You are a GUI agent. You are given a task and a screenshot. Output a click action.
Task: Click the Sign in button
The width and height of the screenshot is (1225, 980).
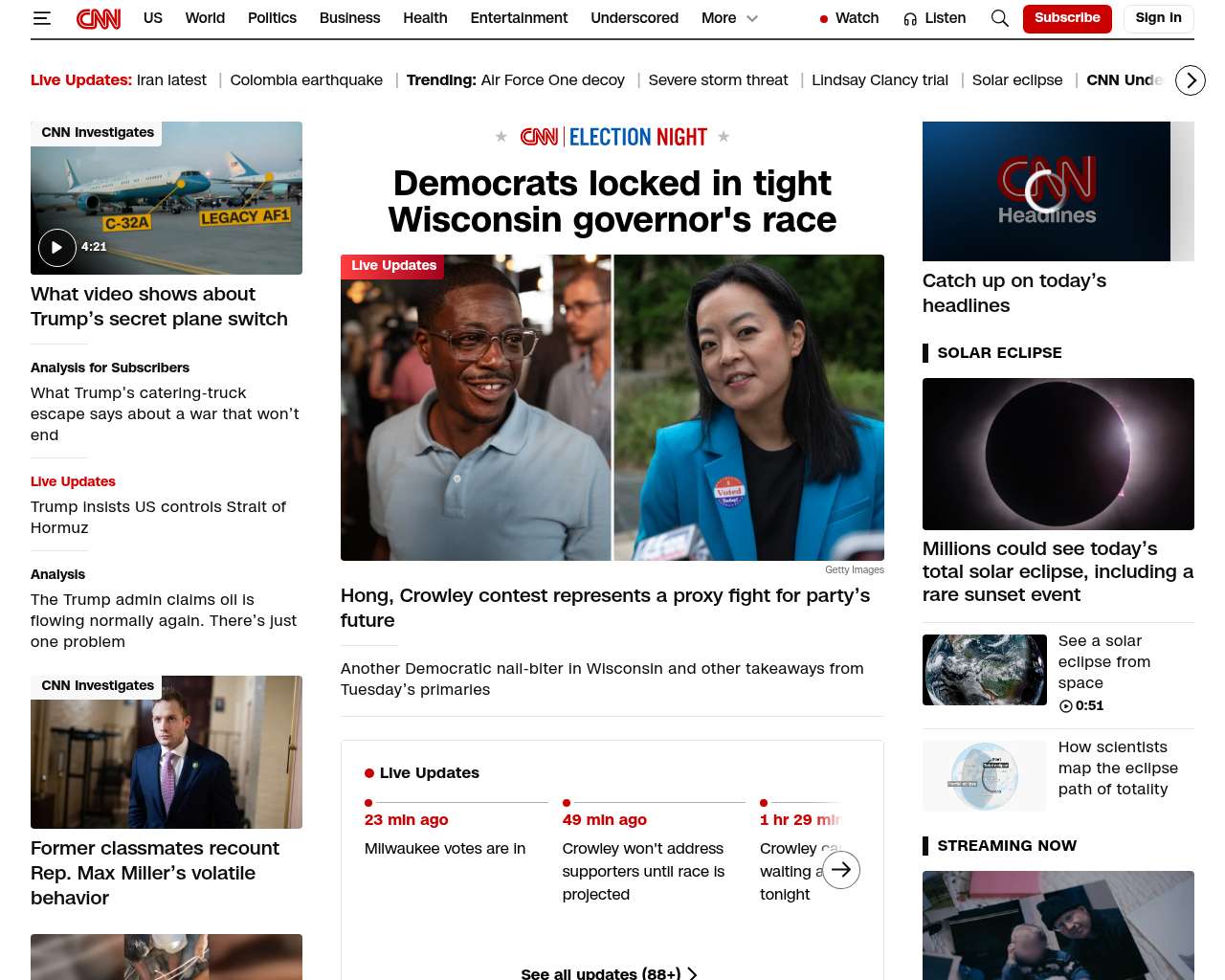click(x=1158, y=18)
